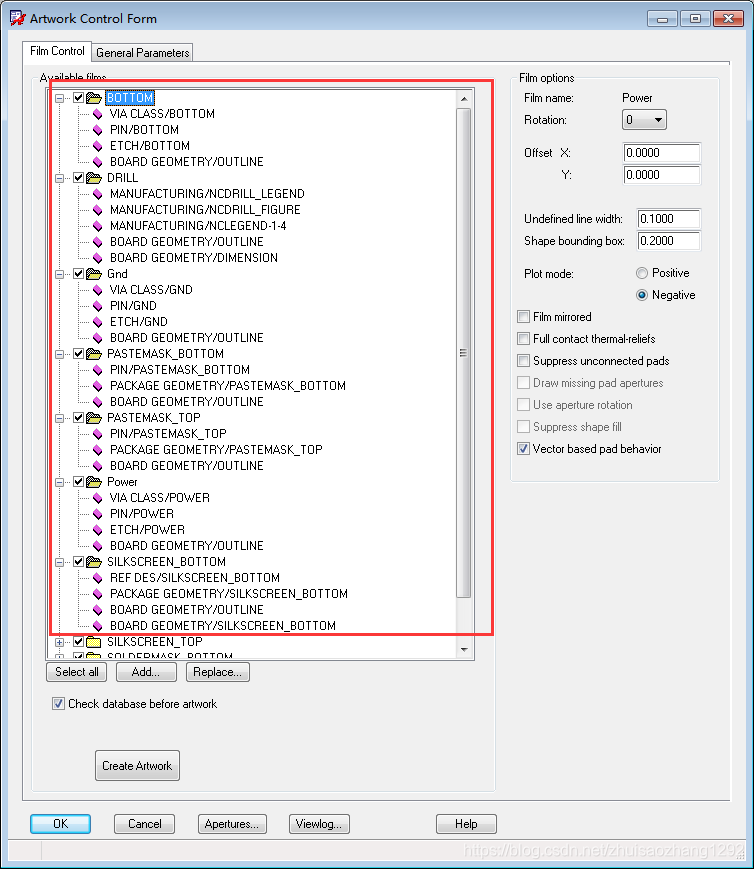Click diamond icon of MANUFACTURING/NCDRILL_FIGURE
This screenshot has width=754, height=869.
pos(98,210)
